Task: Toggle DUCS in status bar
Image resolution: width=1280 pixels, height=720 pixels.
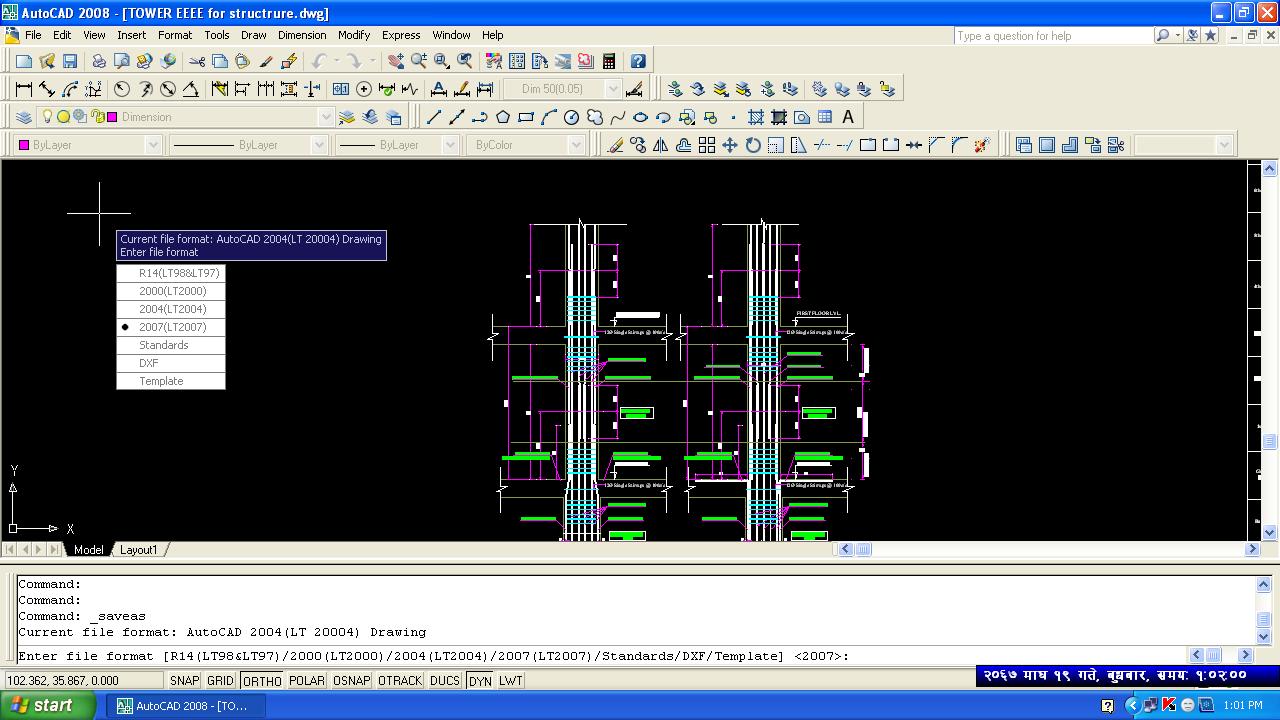Action: pos(445,681)
